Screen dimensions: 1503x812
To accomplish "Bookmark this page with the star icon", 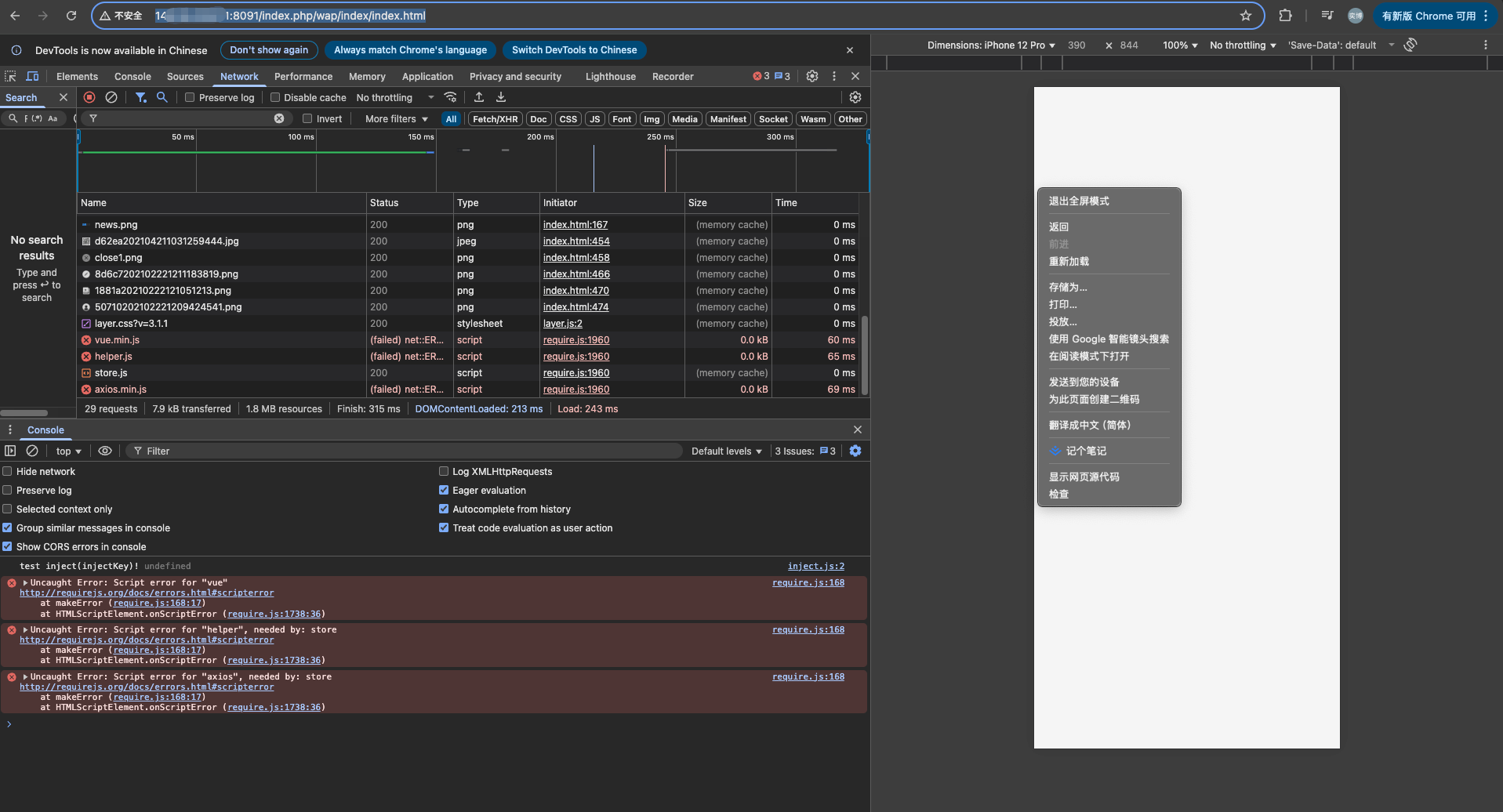I will pos(1246,16).
